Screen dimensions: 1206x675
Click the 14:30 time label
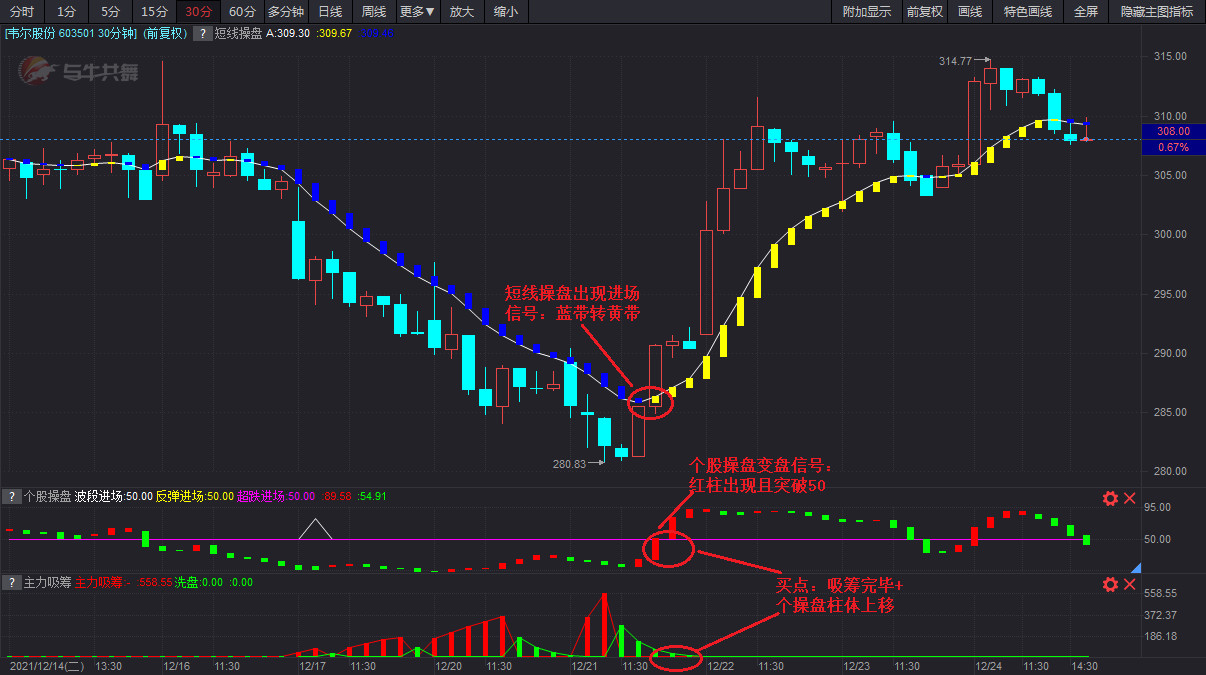pos(1084,666)
